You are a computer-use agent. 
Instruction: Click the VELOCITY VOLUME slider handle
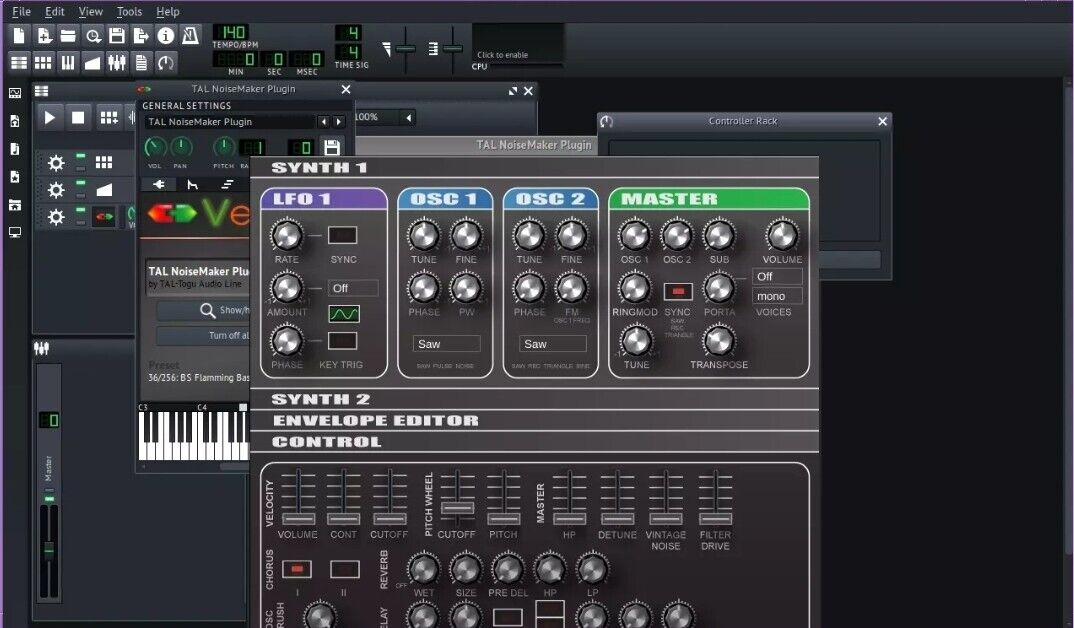(298, 518)
